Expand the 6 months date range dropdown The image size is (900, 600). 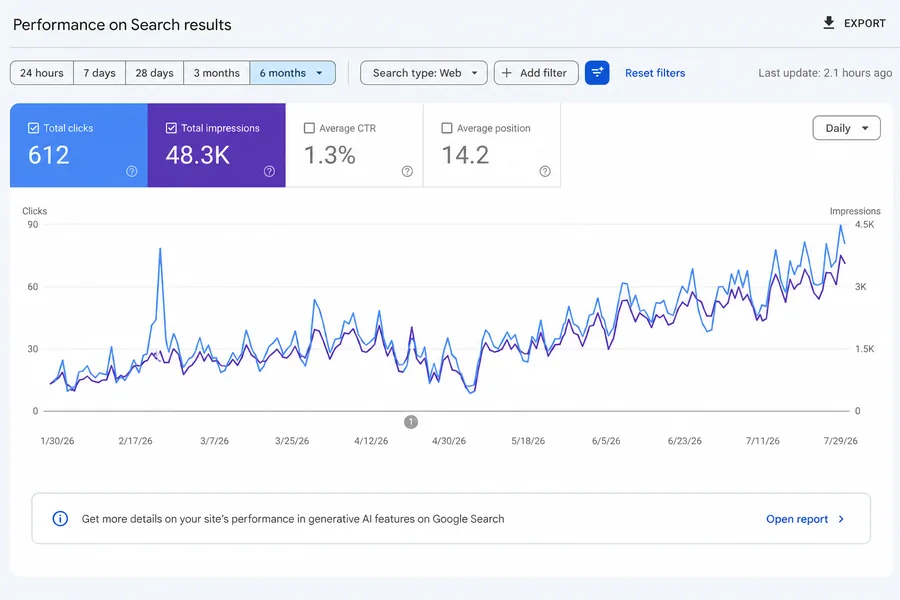[293, 73]
